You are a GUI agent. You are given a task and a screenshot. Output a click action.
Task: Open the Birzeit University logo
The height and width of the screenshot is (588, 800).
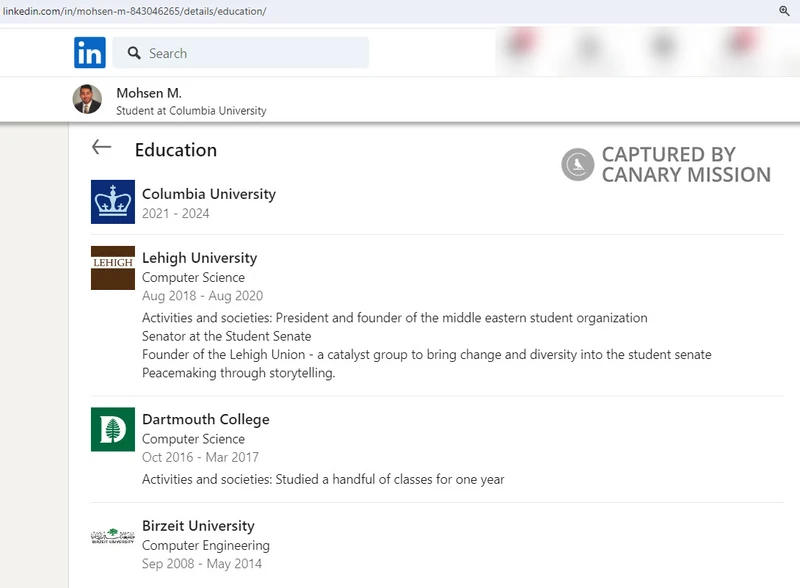pos(113,536)
